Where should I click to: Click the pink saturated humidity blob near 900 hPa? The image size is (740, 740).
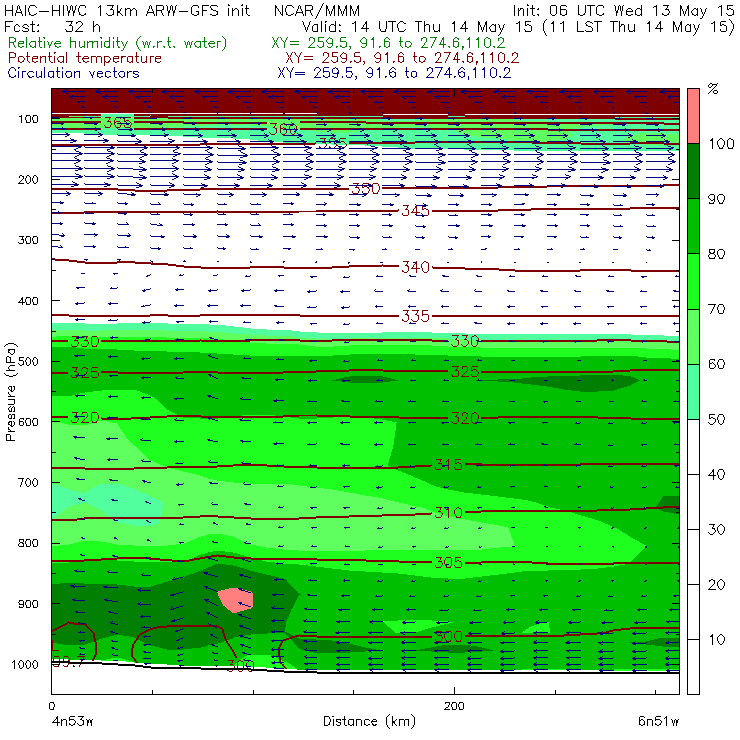[x=235, y=600]
